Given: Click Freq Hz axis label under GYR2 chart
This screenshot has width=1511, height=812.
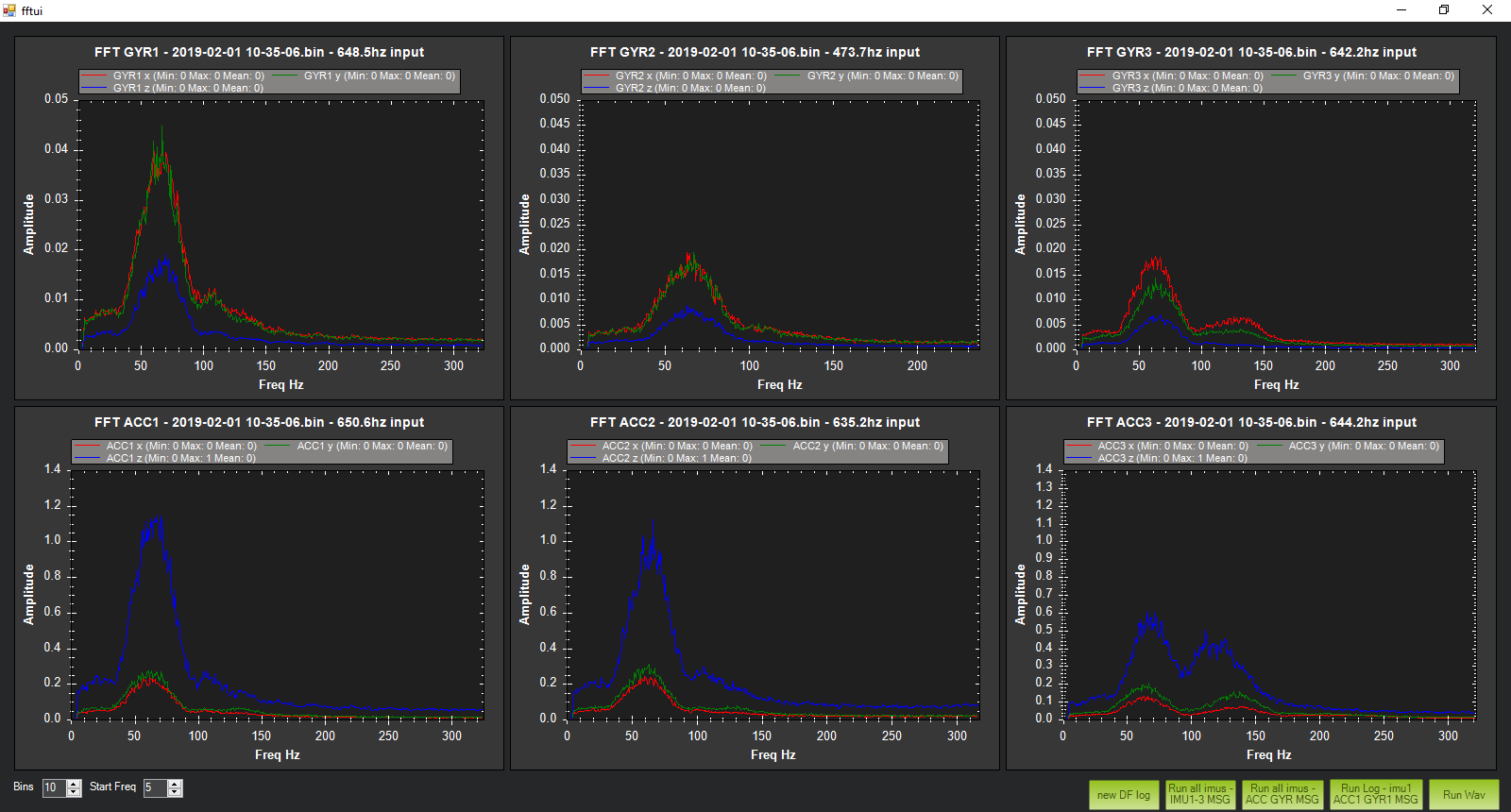Looking at the screenshot, I should tap(779, 384).
